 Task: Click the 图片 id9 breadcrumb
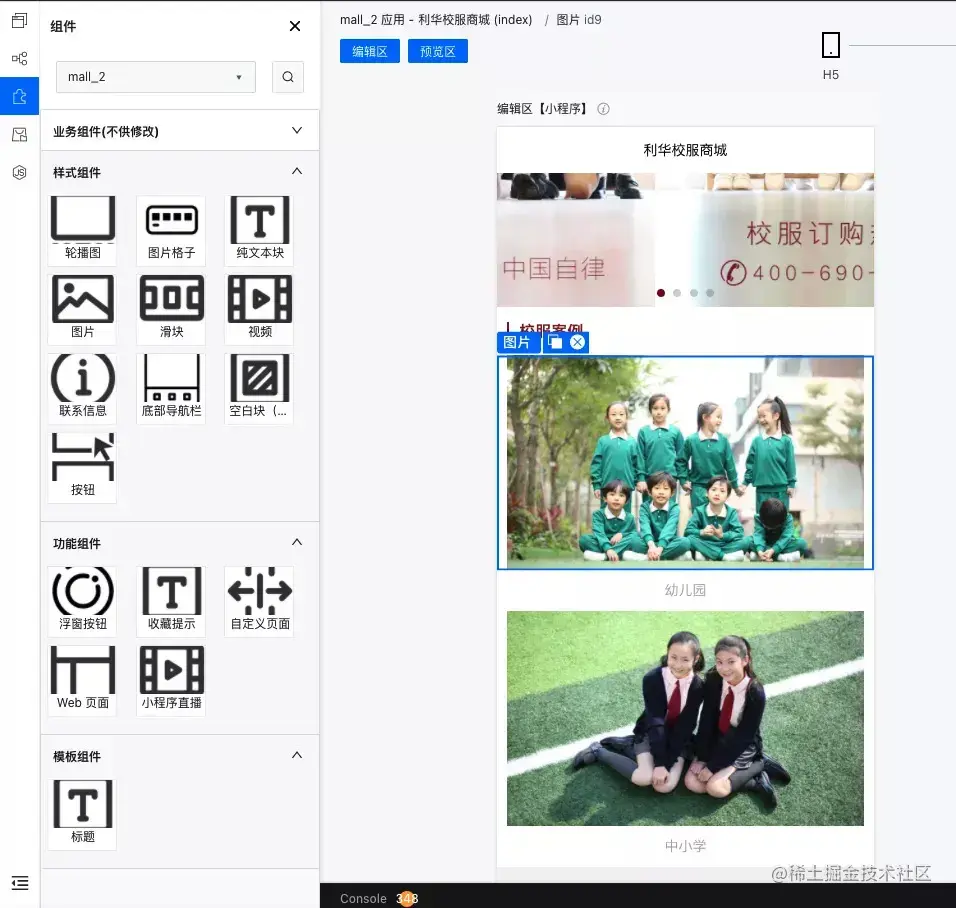(579, 20)
